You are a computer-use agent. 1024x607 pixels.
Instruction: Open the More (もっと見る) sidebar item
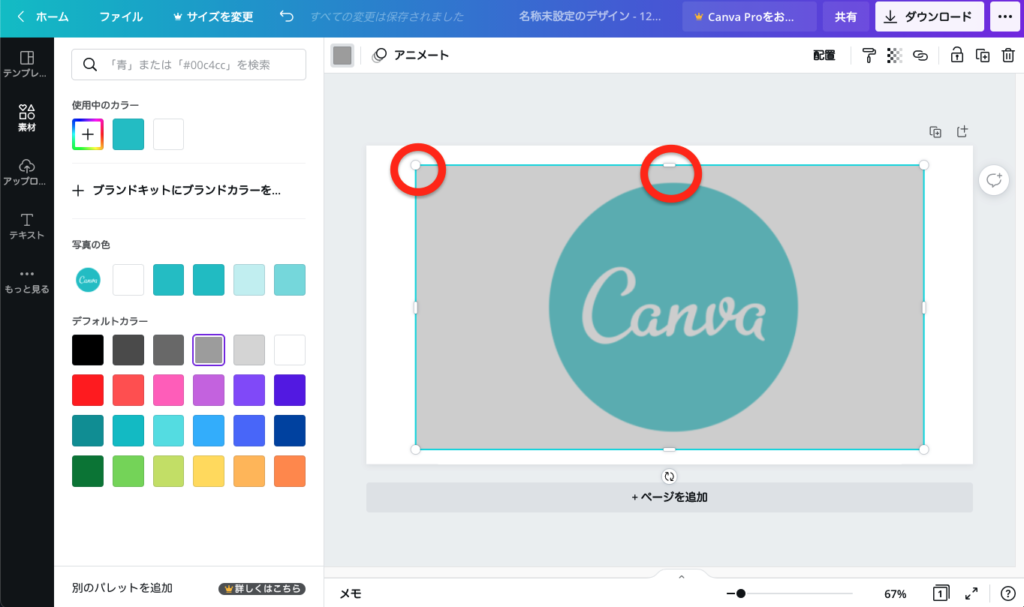click(x=26, y=280)
